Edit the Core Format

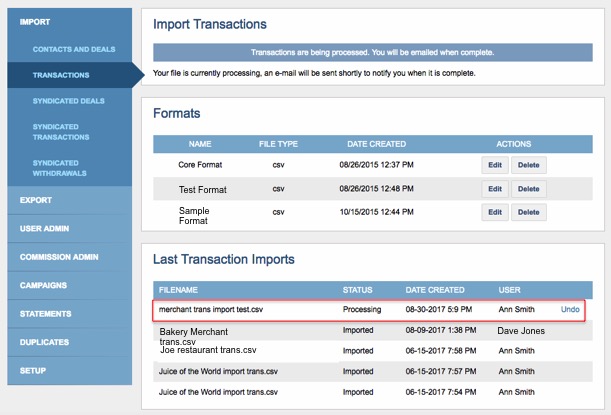click(495, 165)
